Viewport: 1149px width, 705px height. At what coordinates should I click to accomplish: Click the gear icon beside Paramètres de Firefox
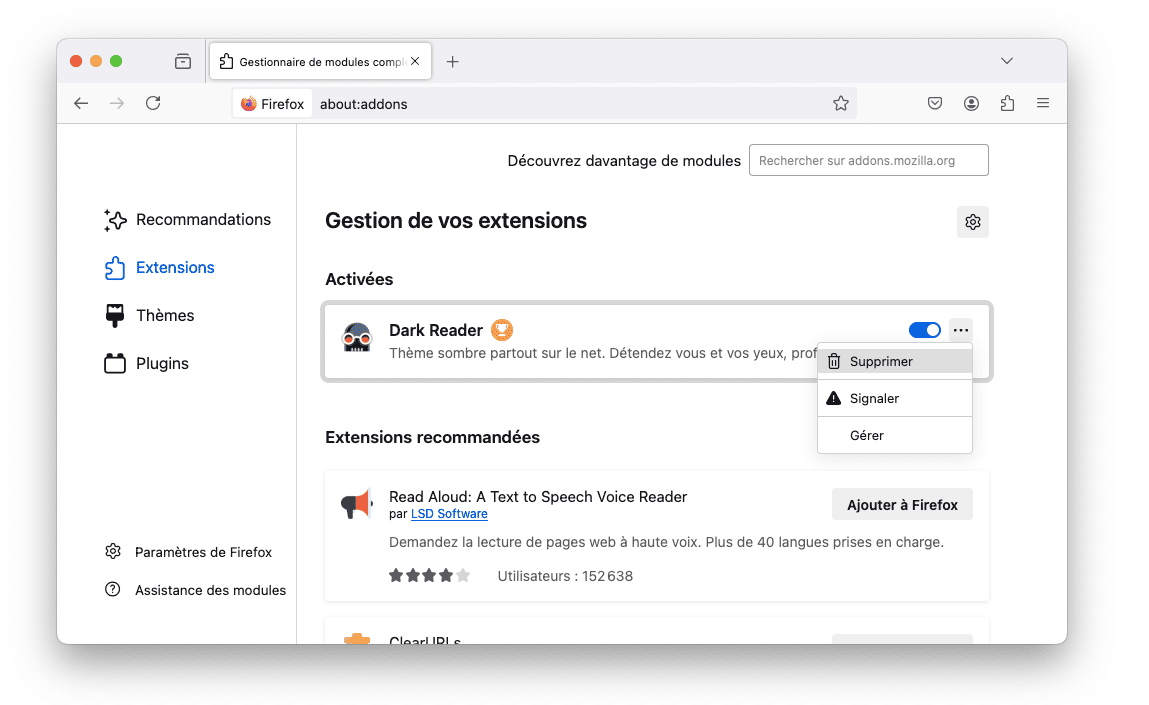click(113, 551)
